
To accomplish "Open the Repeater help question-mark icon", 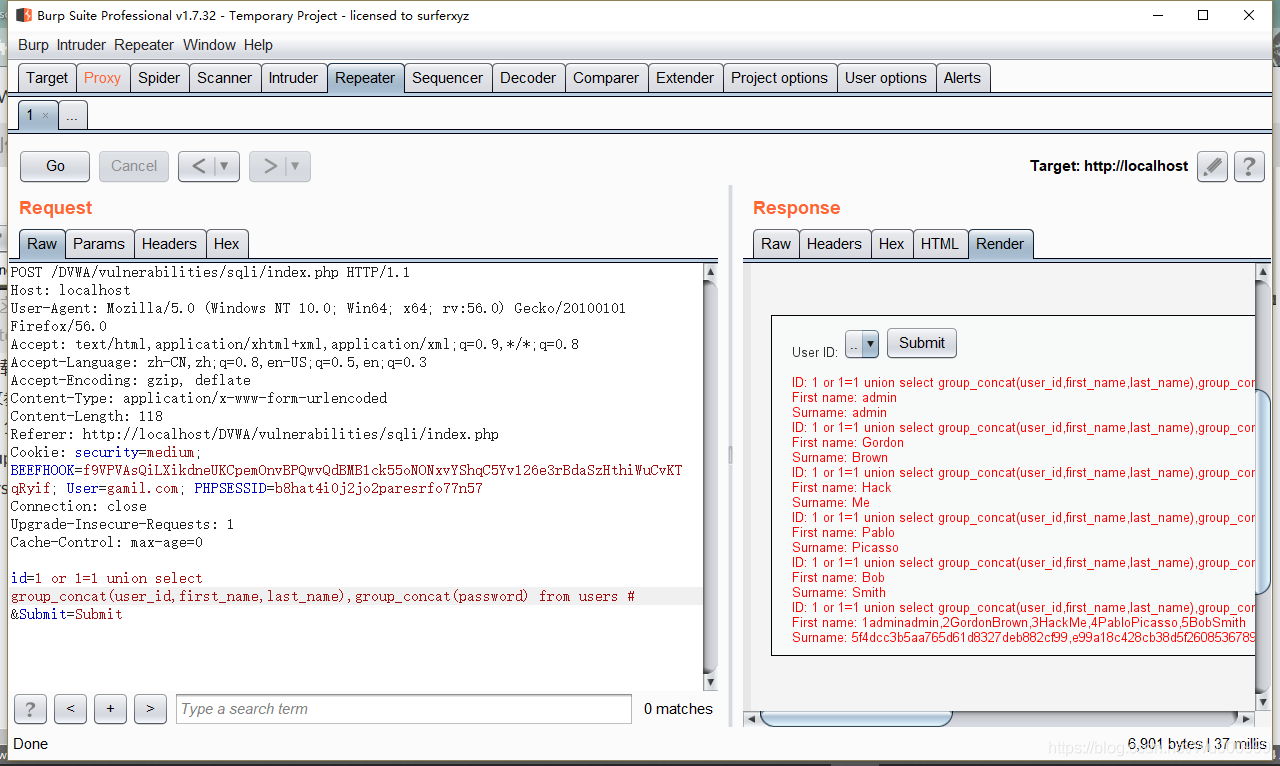I will (x=1249, y=166).
